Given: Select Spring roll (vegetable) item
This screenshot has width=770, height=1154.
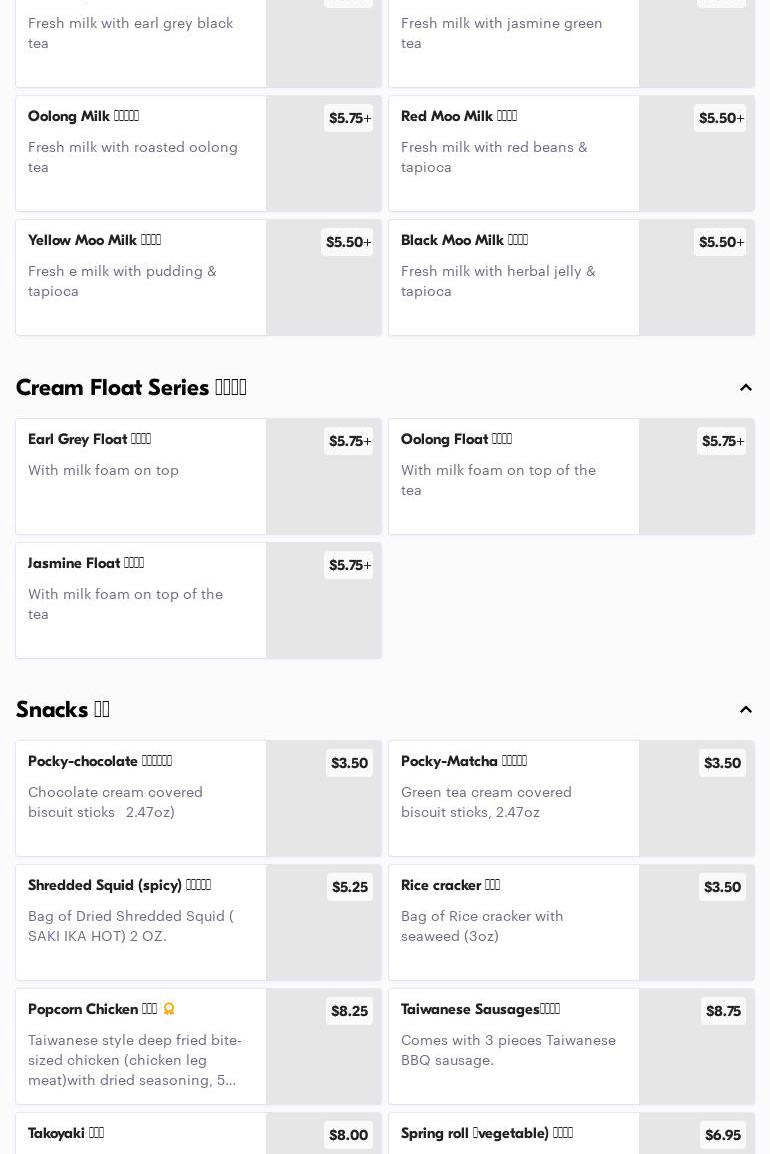Looking at the screenshot, I should coord(514,1135).
